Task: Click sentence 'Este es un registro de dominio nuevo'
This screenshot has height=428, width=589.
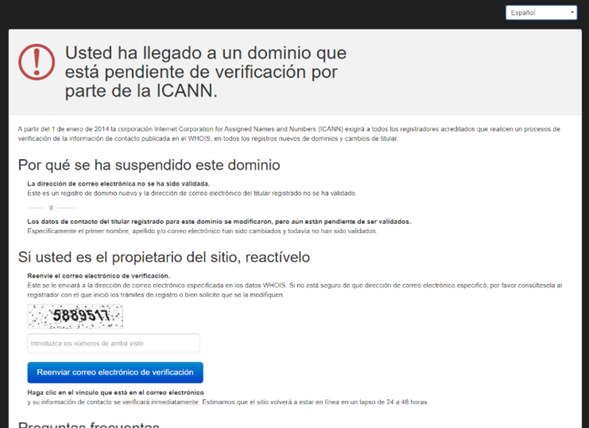Action: pos(192,194)
